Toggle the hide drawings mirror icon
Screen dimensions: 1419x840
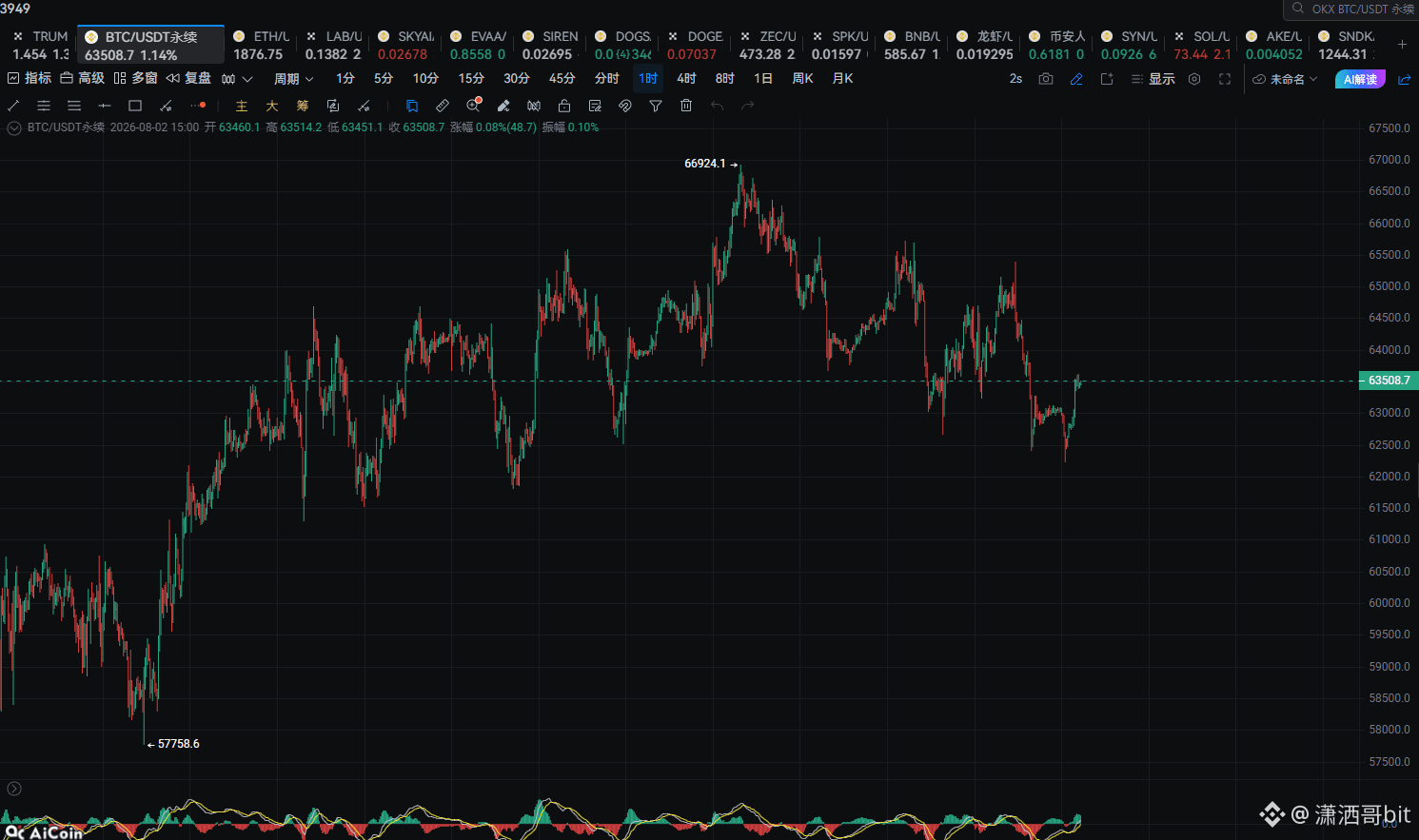[534, 106]
